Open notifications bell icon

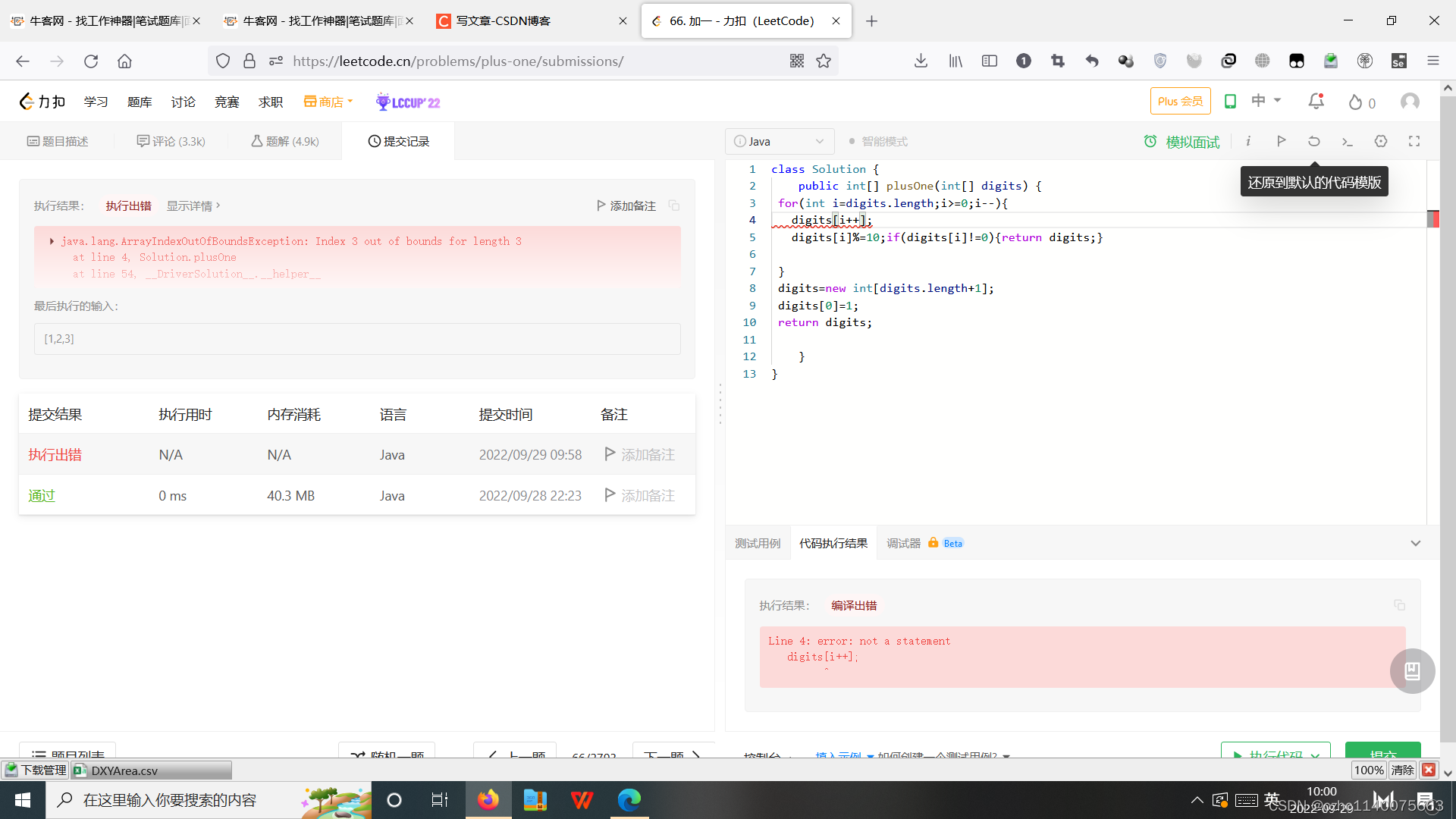(1316, 102)
